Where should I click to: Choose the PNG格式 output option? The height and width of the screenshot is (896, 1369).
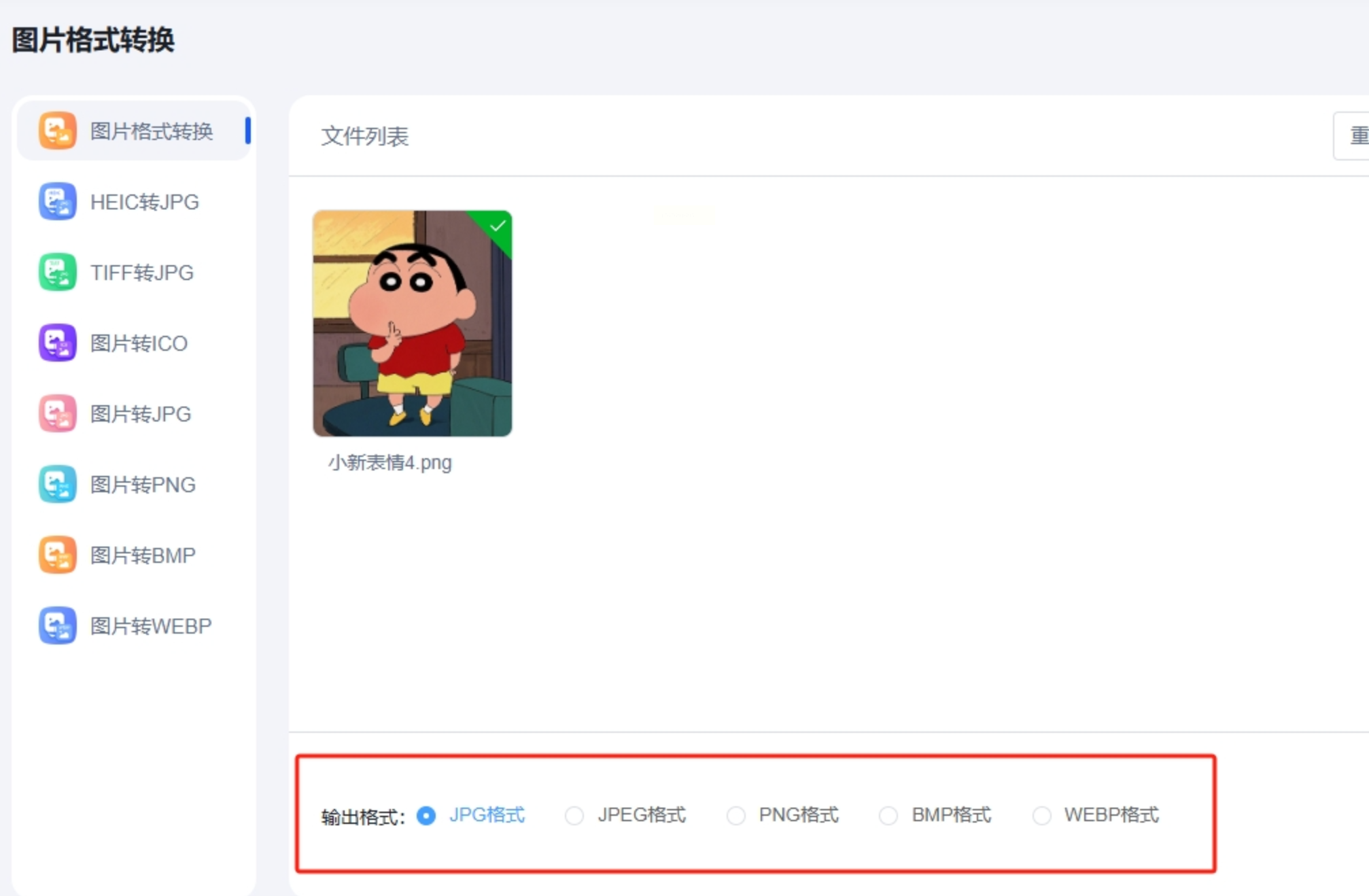(x=736, y=815)
